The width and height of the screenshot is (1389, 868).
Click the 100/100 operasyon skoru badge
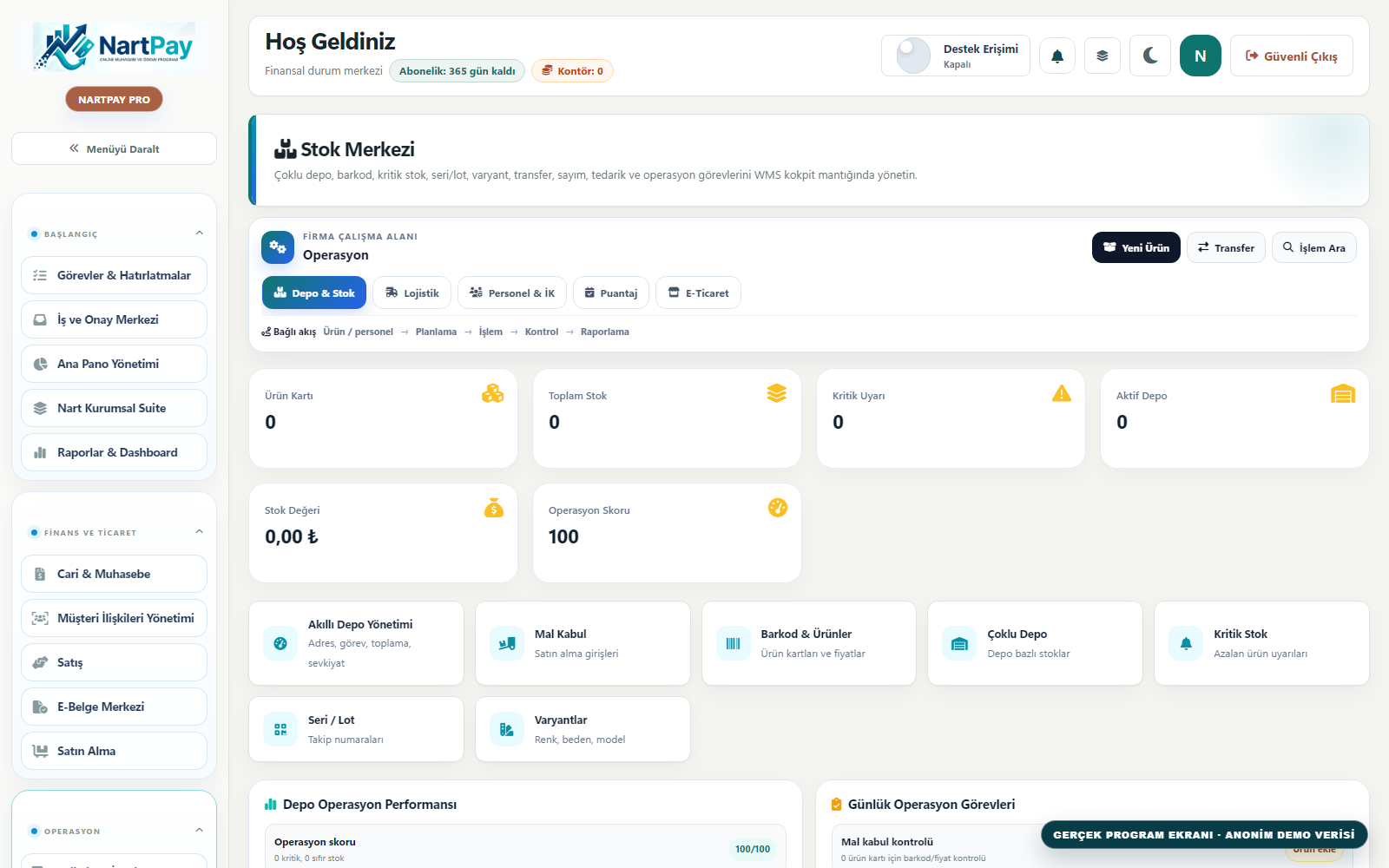point(753,849)
